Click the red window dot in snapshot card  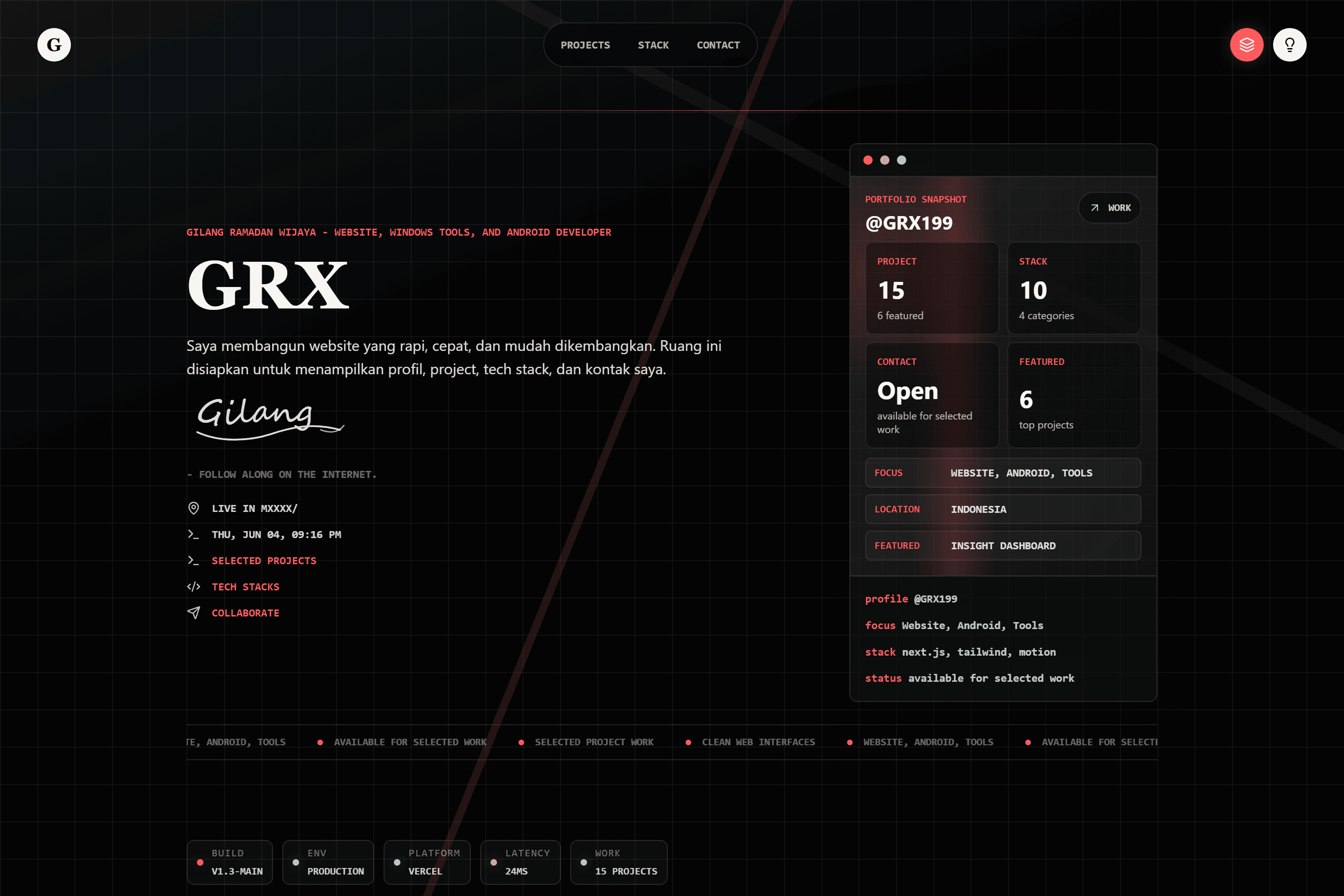click(x=868, y=160)
